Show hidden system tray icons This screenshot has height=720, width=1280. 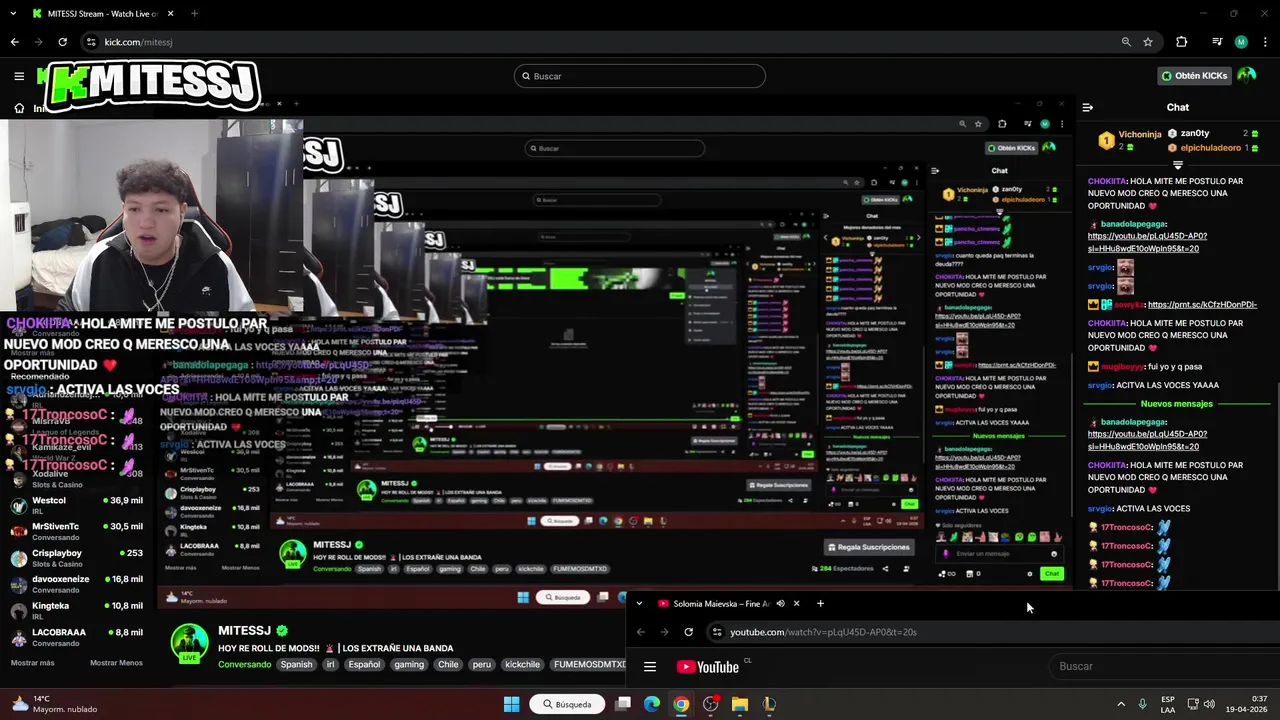[1121, 704]
